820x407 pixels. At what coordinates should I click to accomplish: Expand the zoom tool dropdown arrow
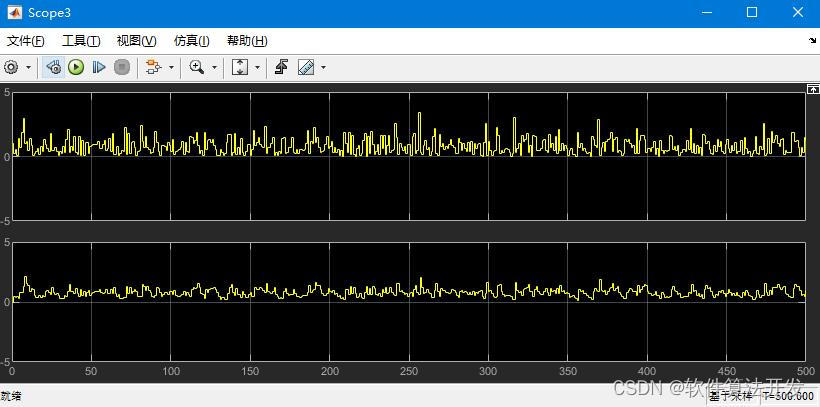pyautogui.click(x=214, y=67)
